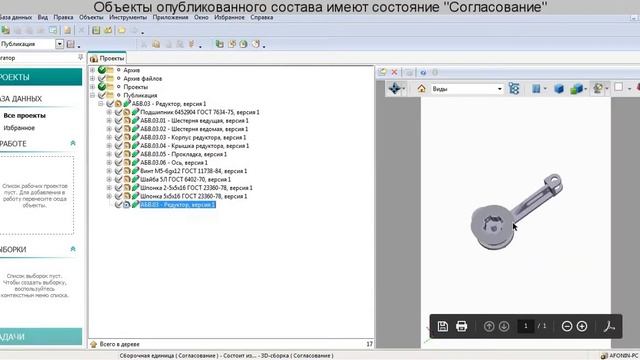Click the lighting lamp icon in 3D toolbar
This screenshot has height=360, width=640.
598,88
